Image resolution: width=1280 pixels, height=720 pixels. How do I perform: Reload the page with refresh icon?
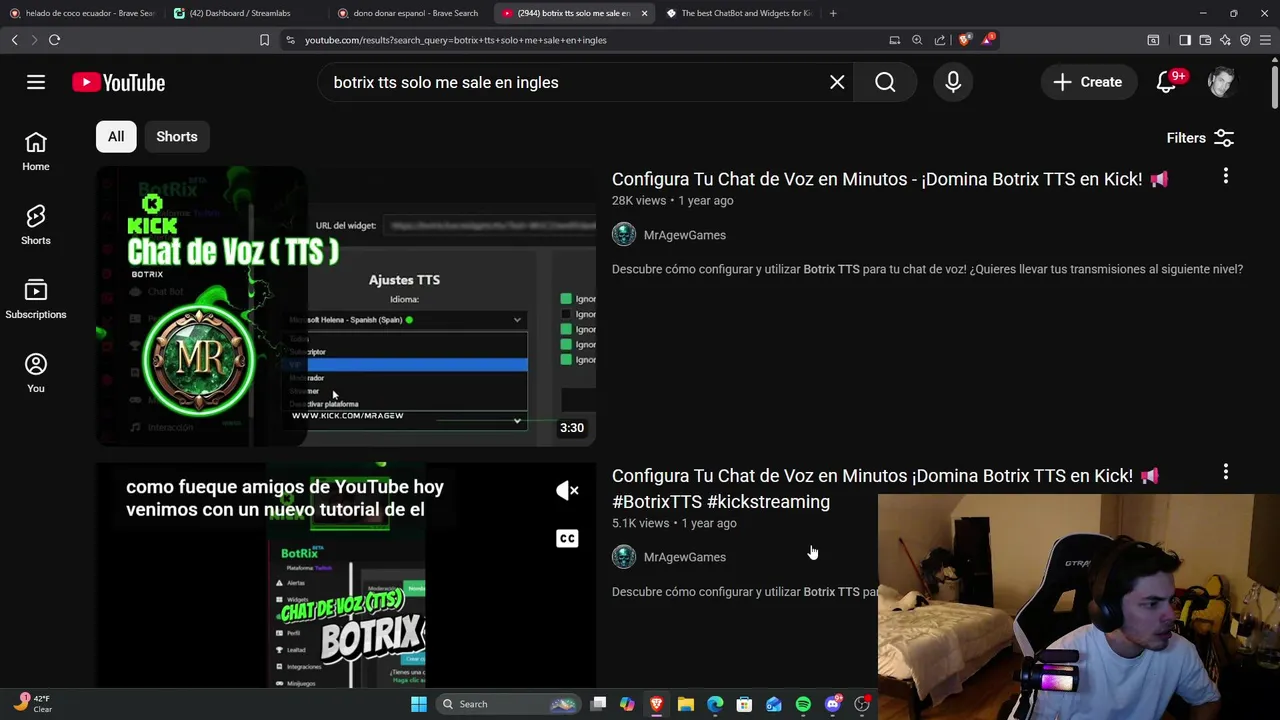click(x=54, y=40)
